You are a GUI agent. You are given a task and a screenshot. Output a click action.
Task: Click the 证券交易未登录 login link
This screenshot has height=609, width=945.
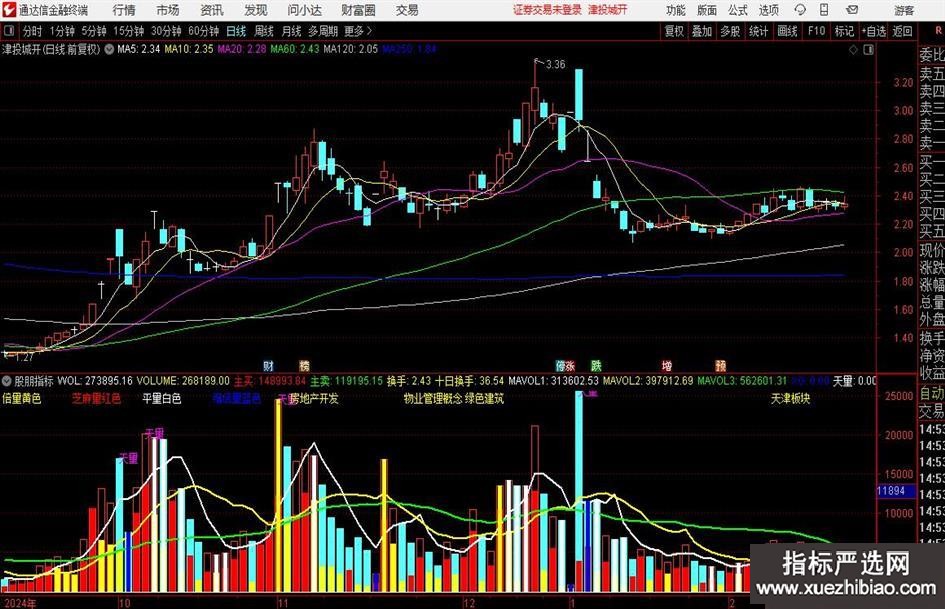pos(547,10)
